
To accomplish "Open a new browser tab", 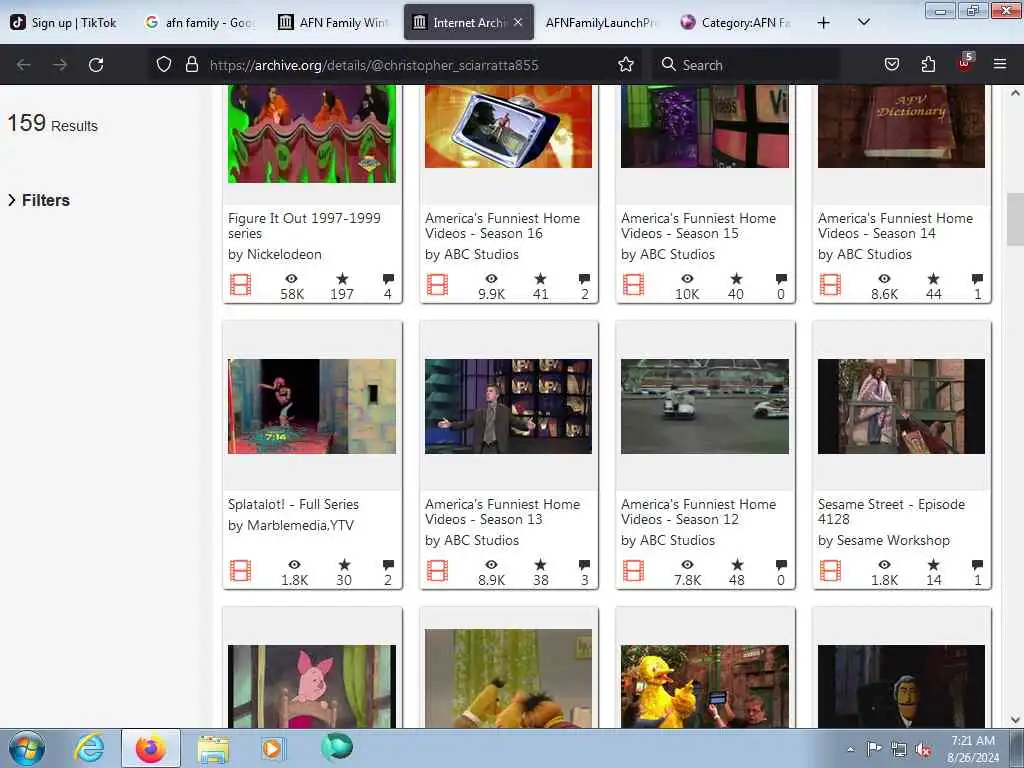I will point(824,23).
